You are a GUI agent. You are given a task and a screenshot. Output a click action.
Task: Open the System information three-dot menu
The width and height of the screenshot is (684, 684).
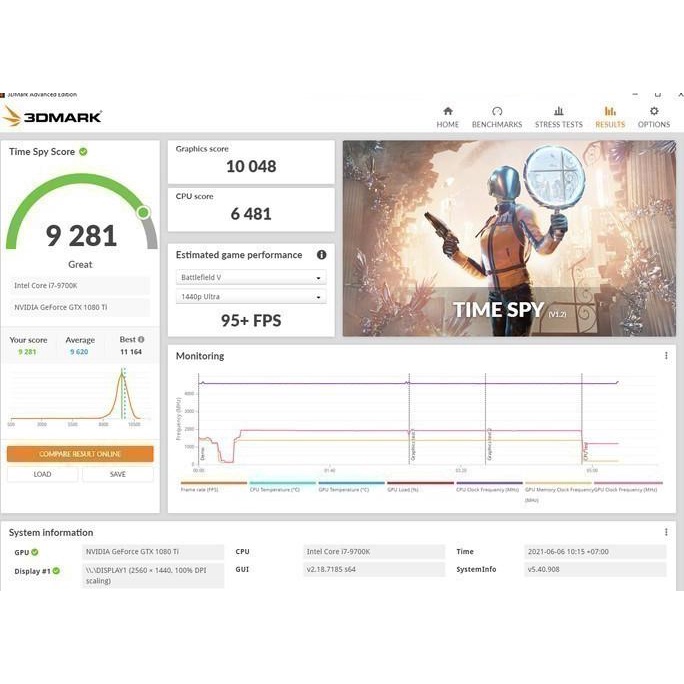(666, 532)
